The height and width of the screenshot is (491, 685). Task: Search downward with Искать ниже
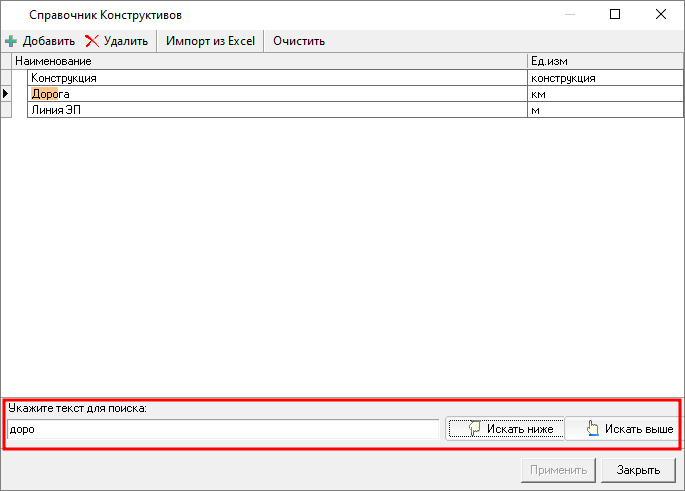[505, 429]
